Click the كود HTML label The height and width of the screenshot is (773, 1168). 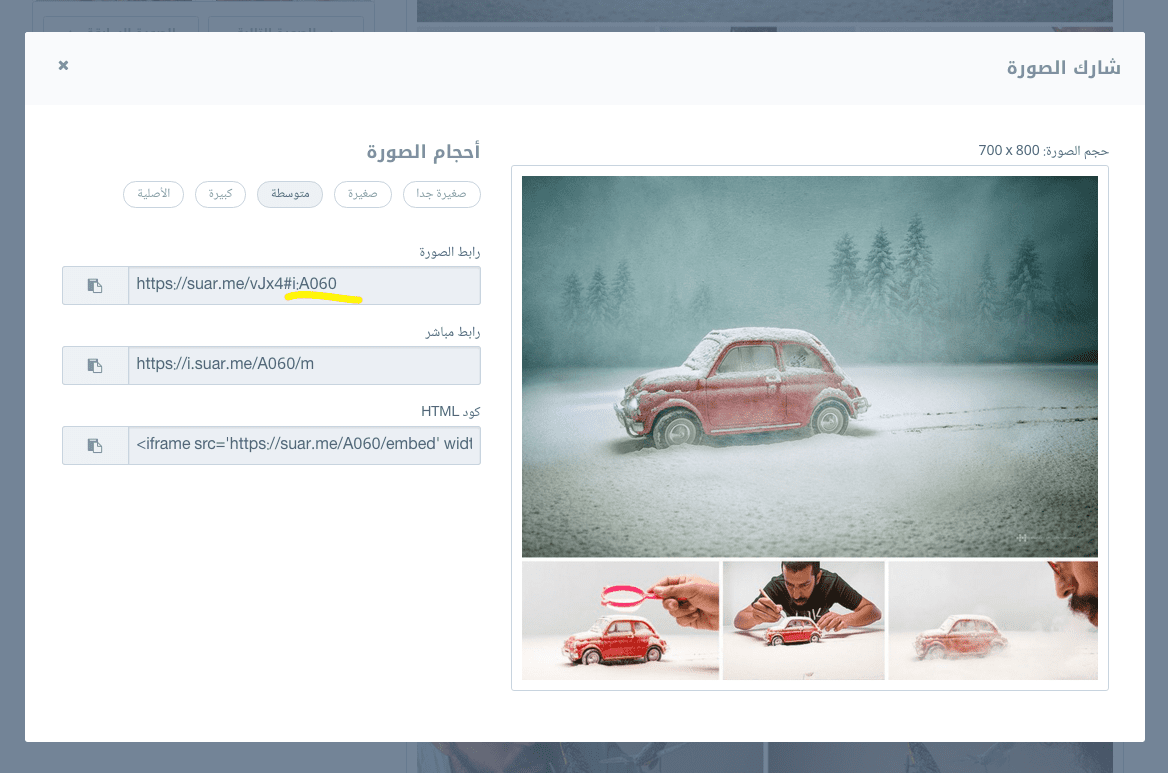click(451, 412)
